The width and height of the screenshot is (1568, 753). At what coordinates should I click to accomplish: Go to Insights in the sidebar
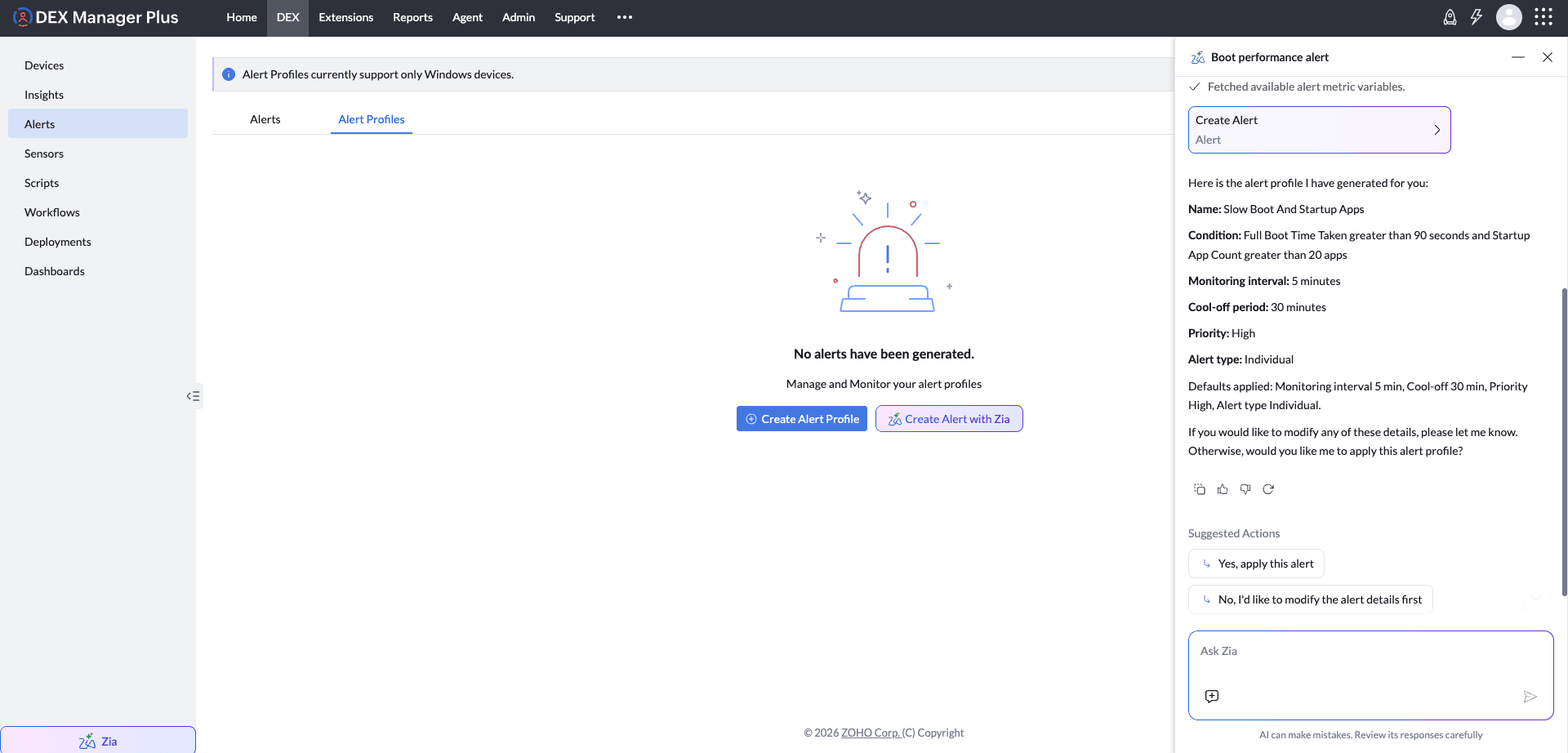click(x=98, y=95)
